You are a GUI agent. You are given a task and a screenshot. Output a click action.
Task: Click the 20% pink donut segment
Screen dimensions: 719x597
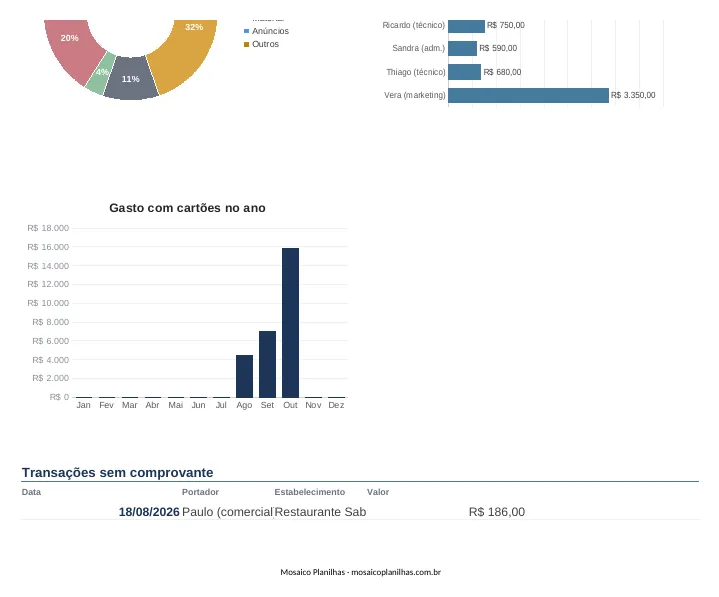tap(71, 50)
